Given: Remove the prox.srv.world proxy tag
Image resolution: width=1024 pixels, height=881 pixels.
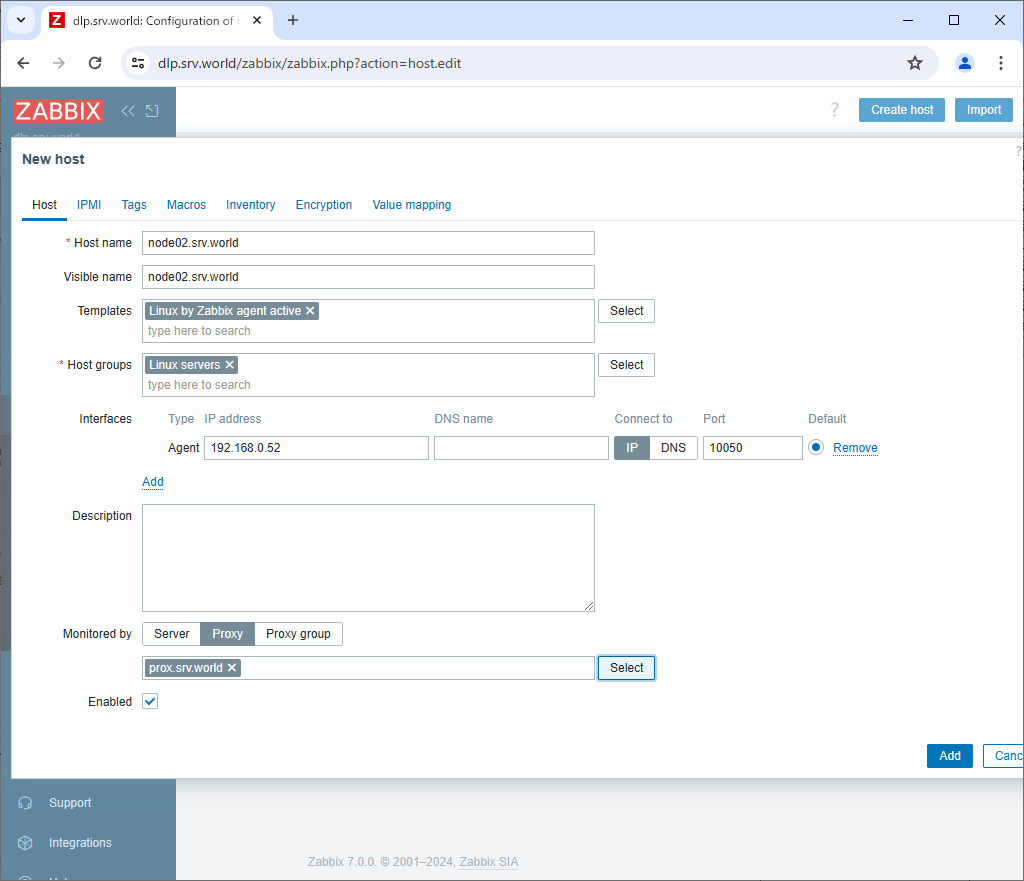Looking at the screenshot, I should pyautogui.click(x=232, y=668).
